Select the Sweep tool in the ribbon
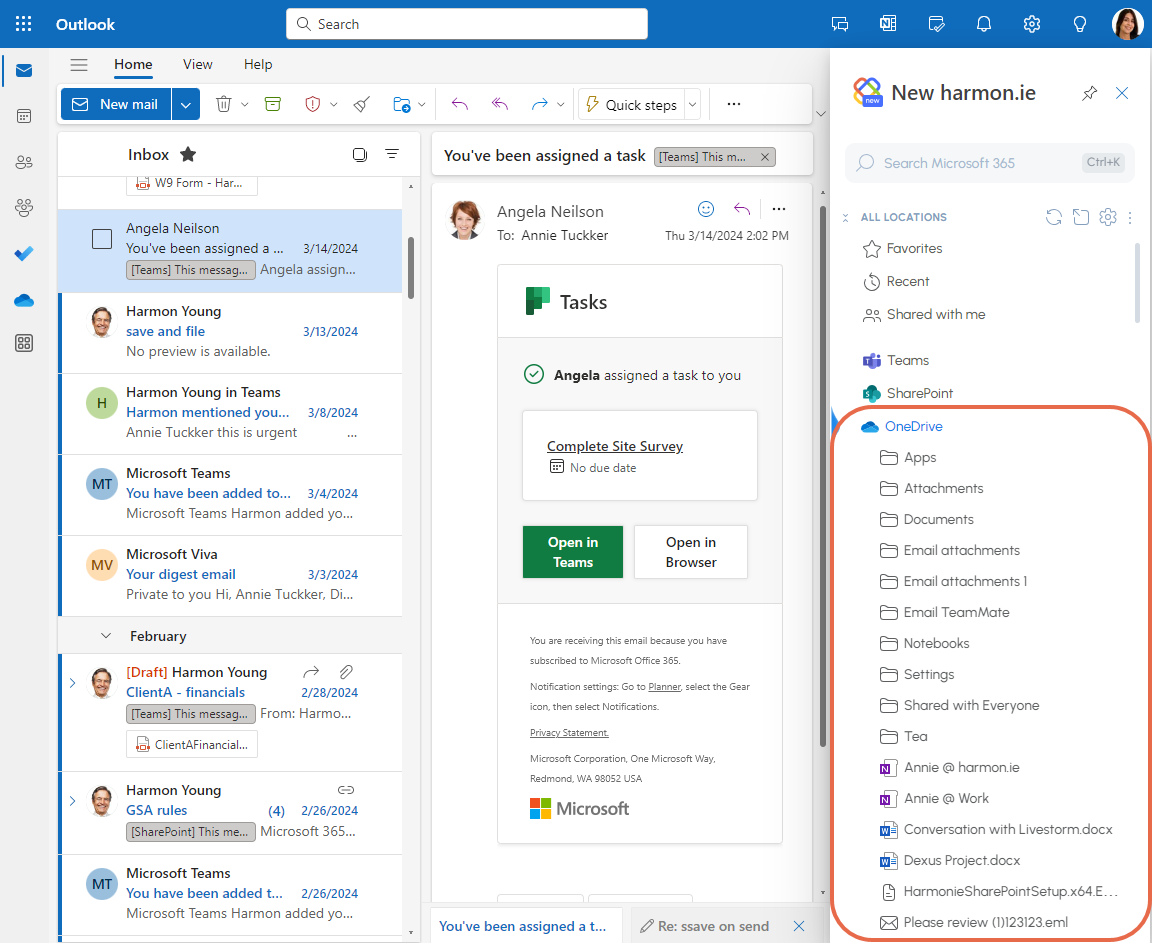Screen dimensions: 1152x943 361,104
